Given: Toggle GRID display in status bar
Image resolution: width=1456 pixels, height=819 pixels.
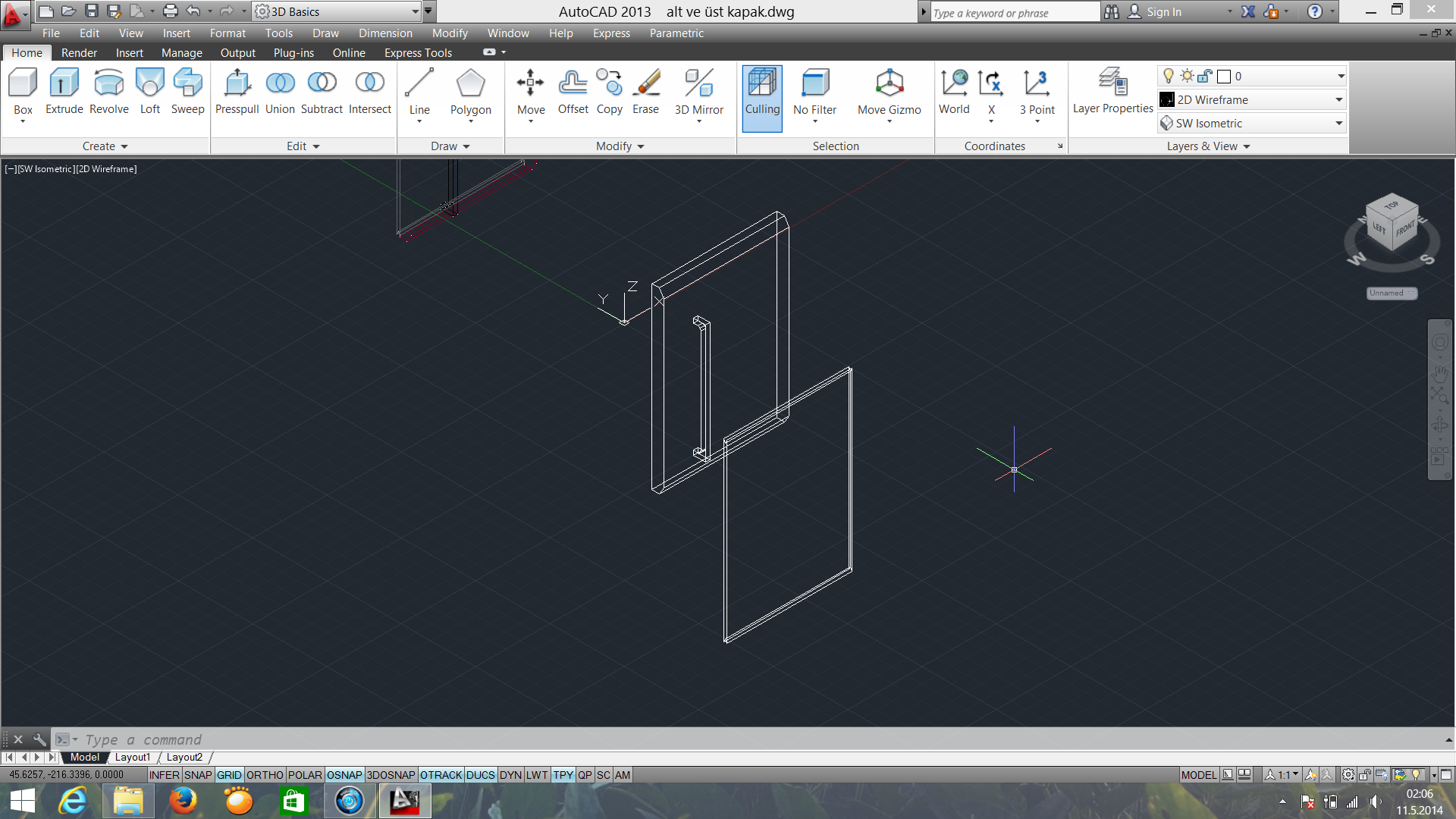Looking at the screenshot, I should [228, 775].
